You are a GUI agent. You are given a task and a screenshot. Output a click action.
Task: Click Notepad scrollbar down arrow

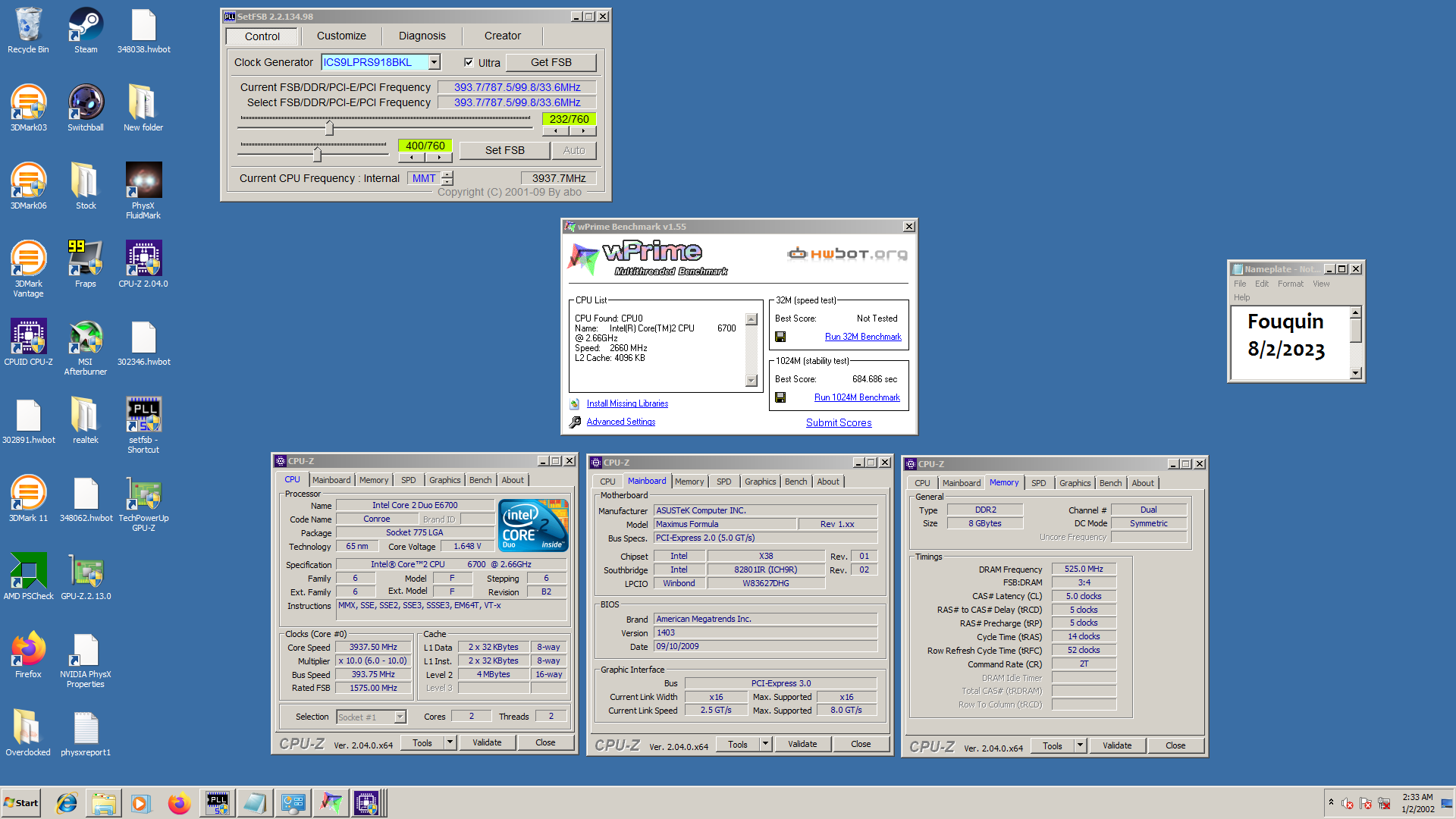[1356, 373]
